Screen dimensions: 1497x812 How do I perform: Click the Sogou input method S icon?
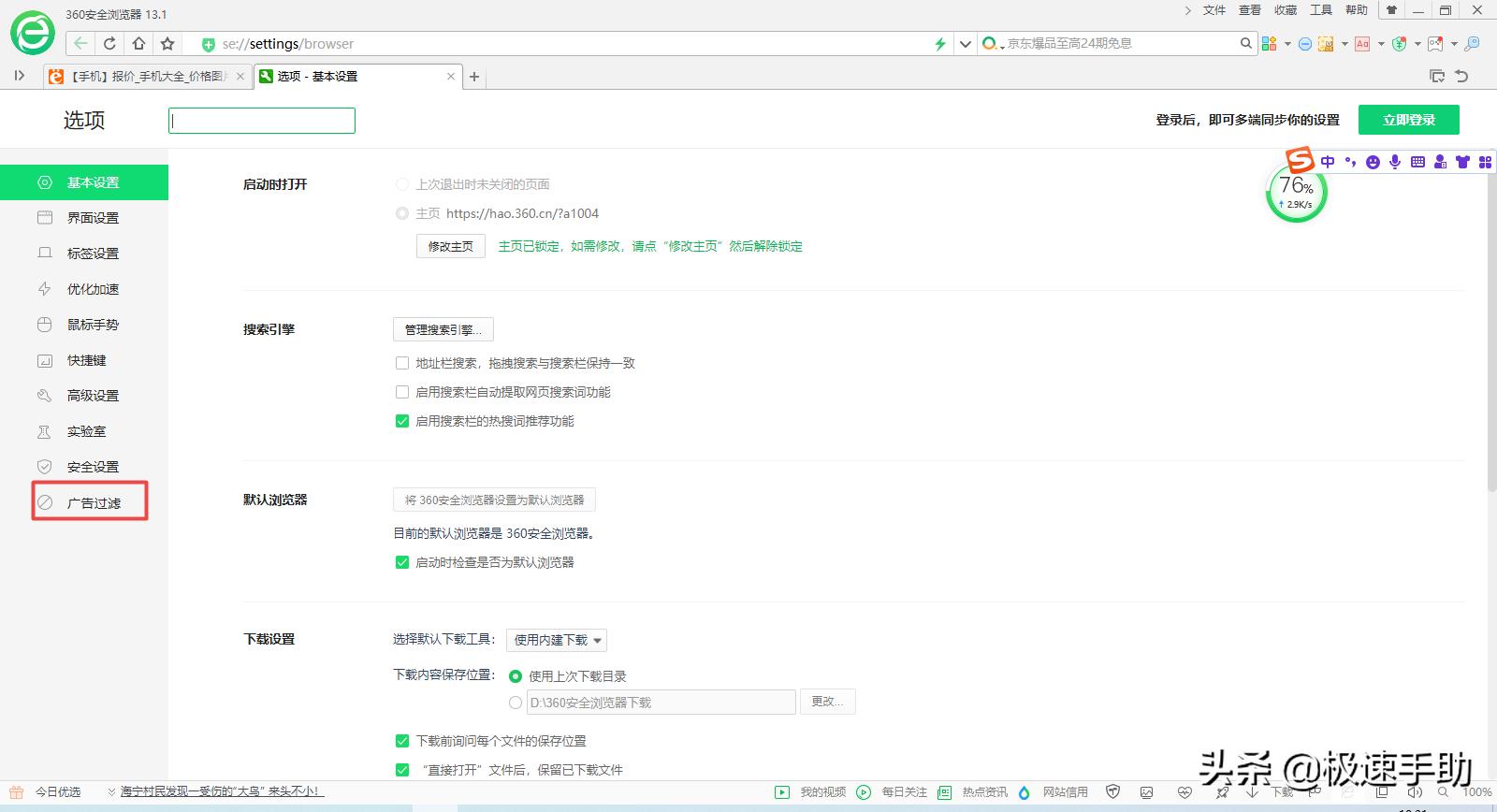tap(1300, 160)
